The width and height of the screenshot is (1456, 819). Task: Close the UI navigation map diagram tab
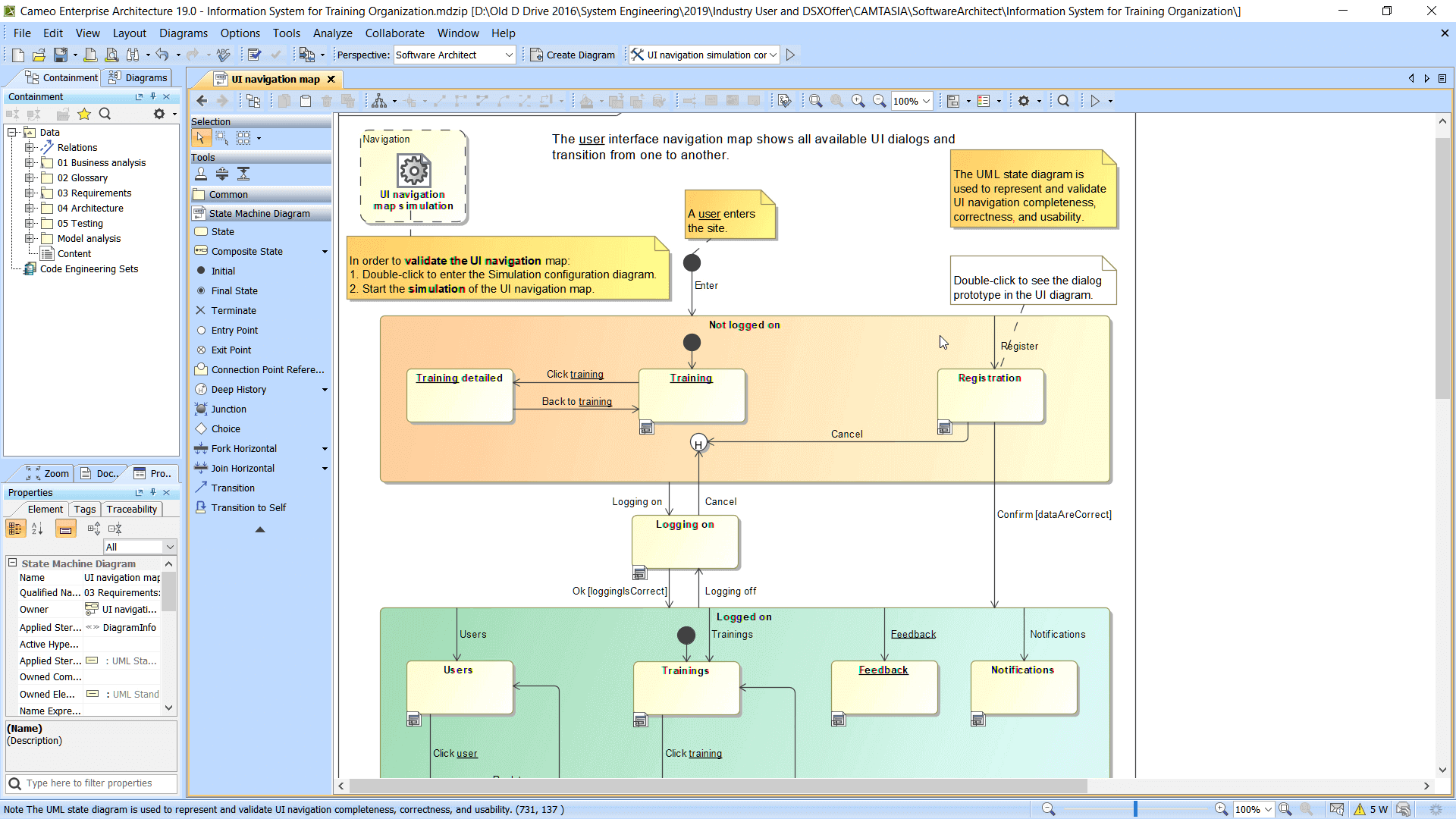click(331, 79)
